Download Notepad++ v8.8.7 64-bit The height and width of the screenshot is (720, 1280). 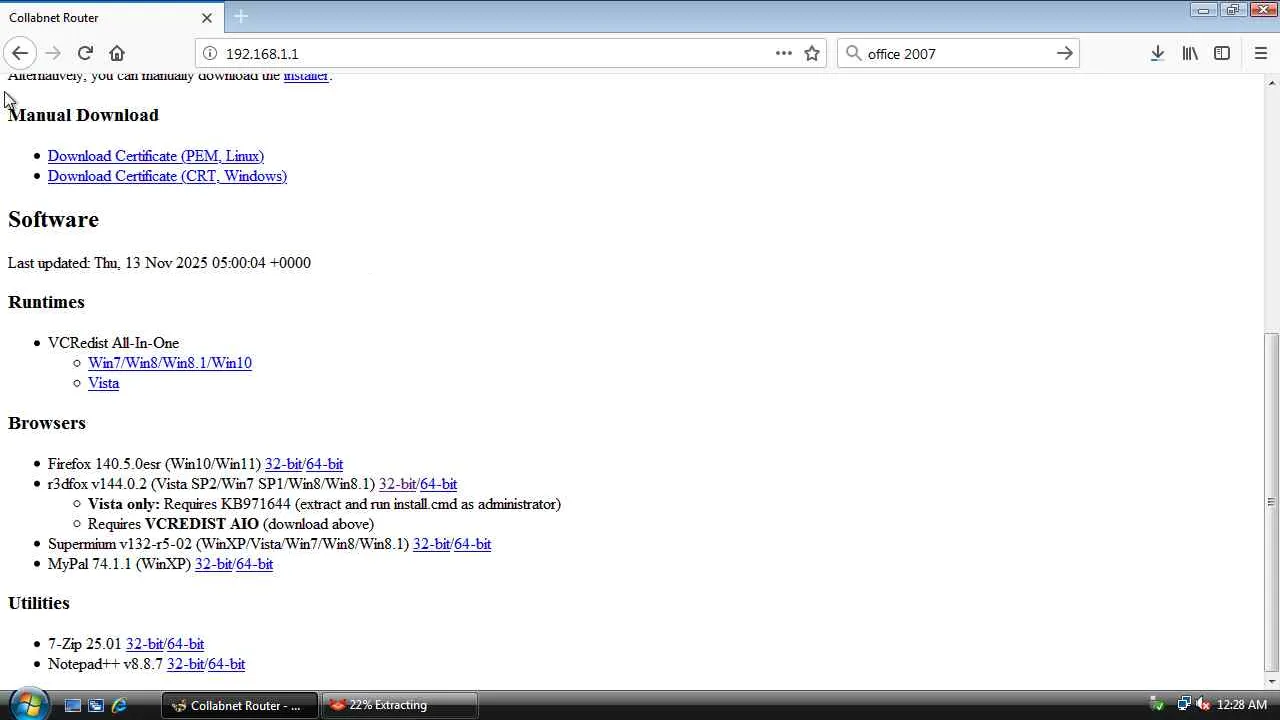[x=227, y=664]
